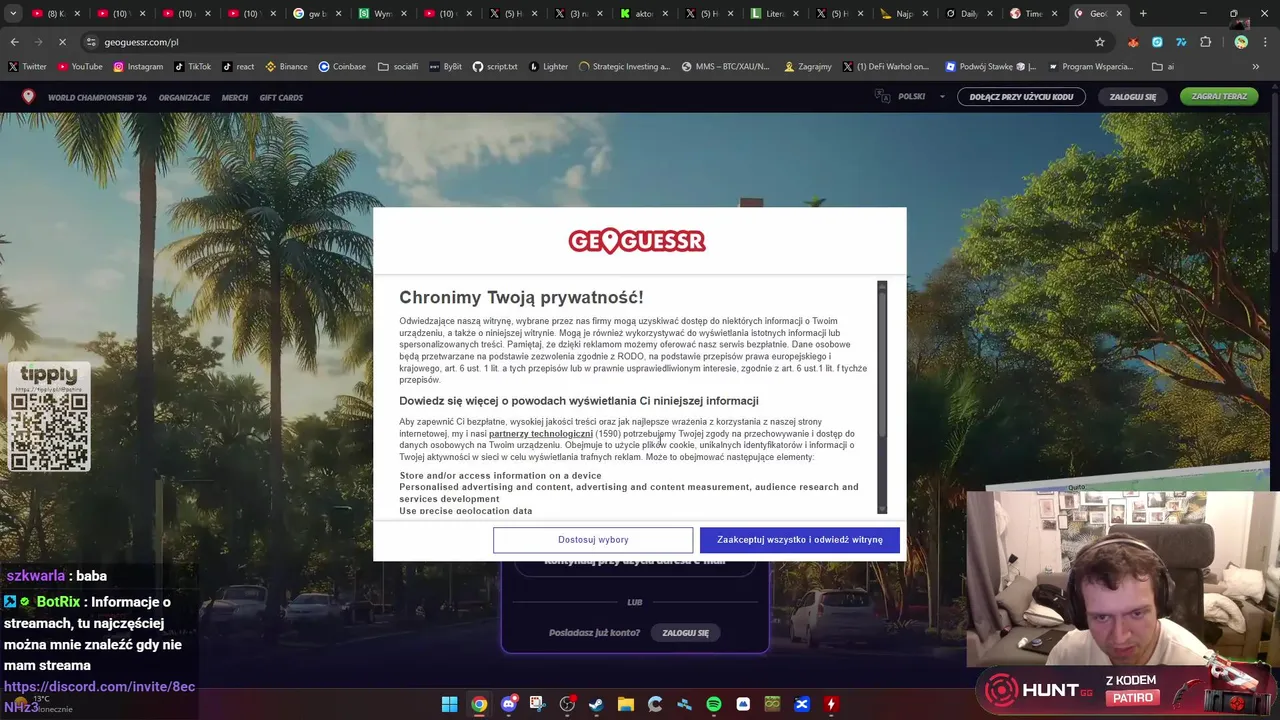The width and height of the screenshot is (1280, 720).
Task: Open the Twitter bookmark
Action: coord(27,67)
